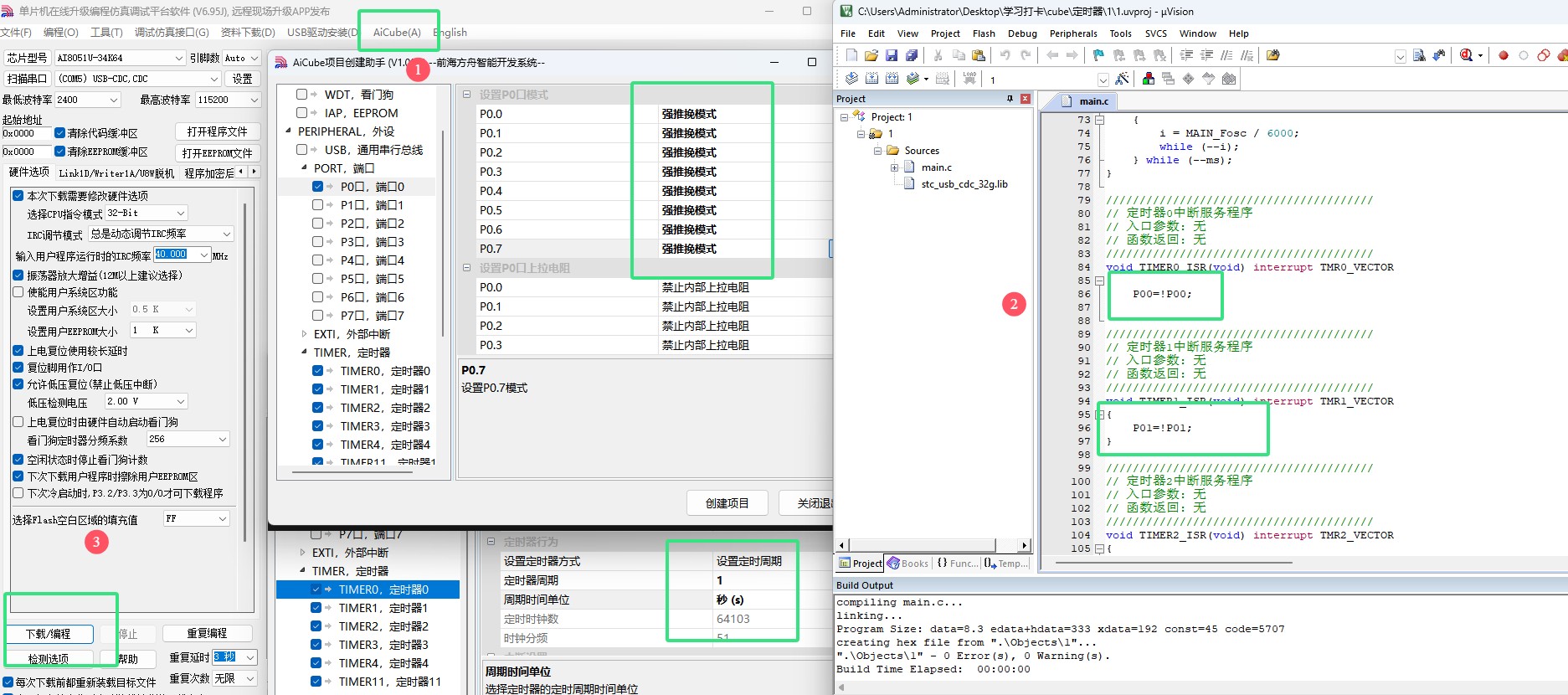Screen dimensions: 1568x695
Task: Toggle 复位脚用作I/O口 checkbox
Action: [x=18, y=368]
